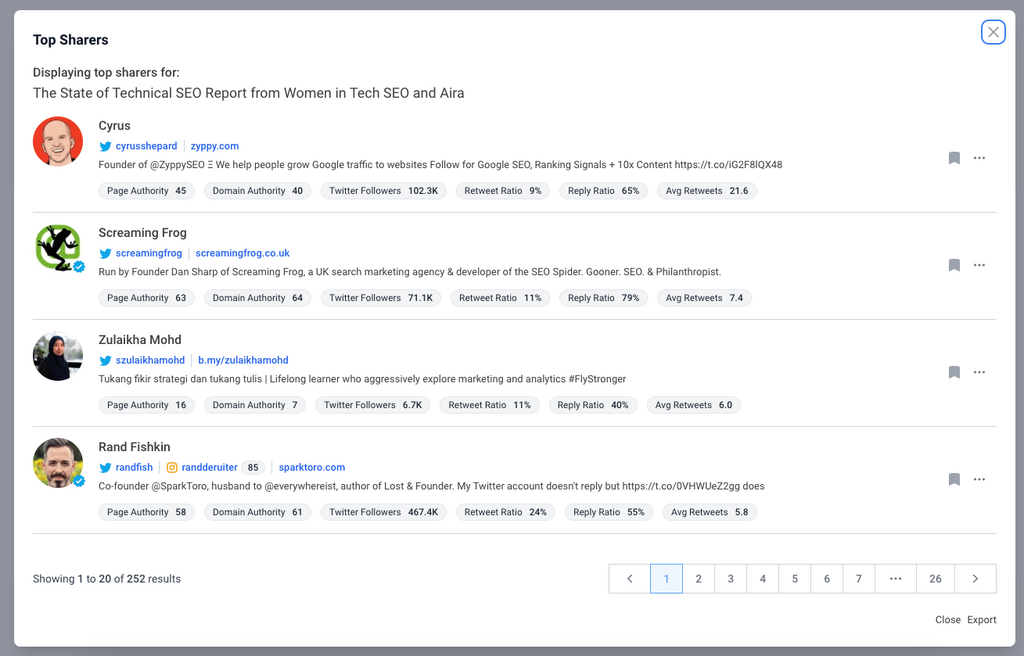Click Screaming Frog's frog logo avatar

pos(58,248)
